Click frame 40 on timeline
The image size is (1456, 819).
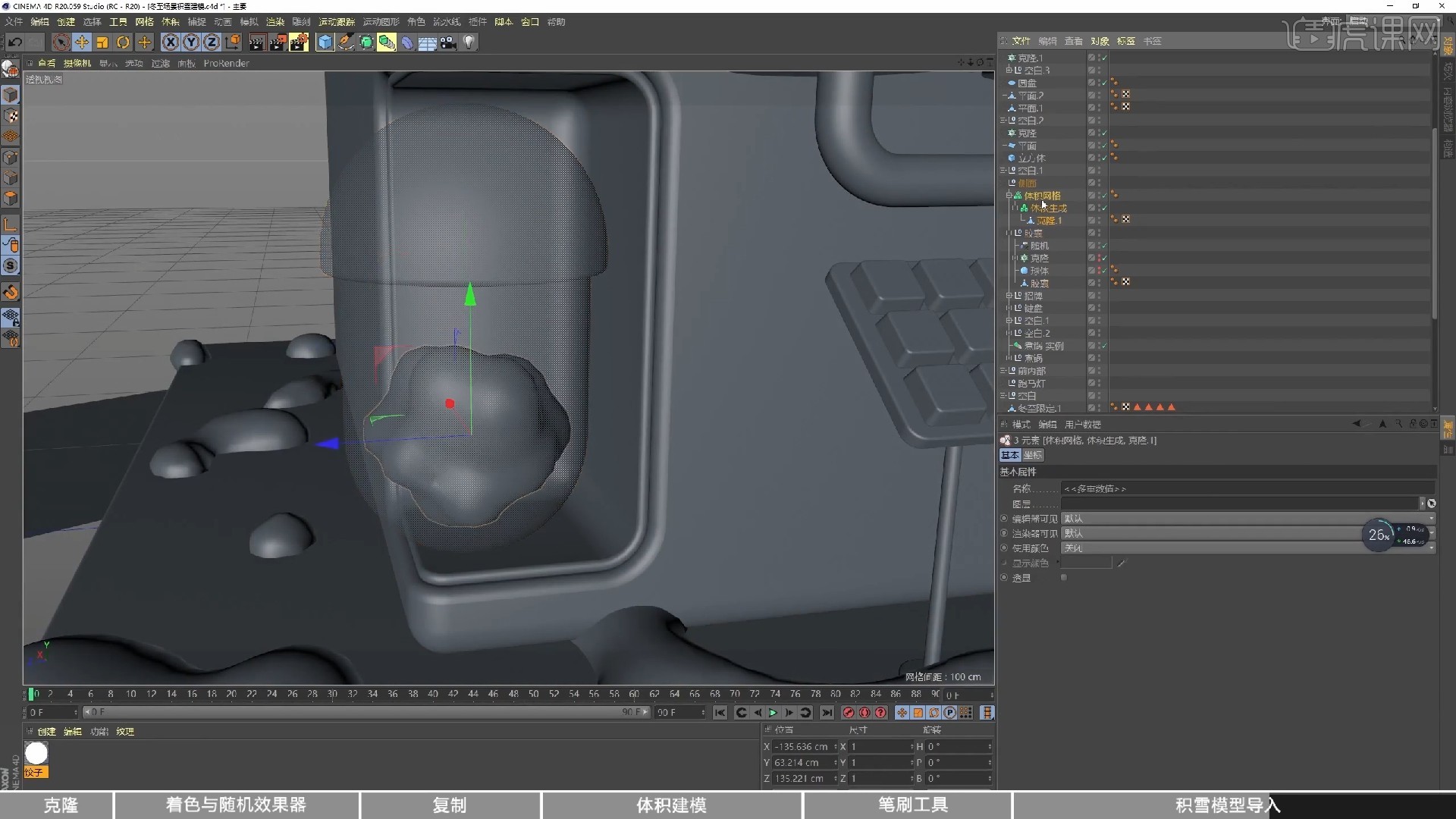pyautogui.click(x=433, y=694)
